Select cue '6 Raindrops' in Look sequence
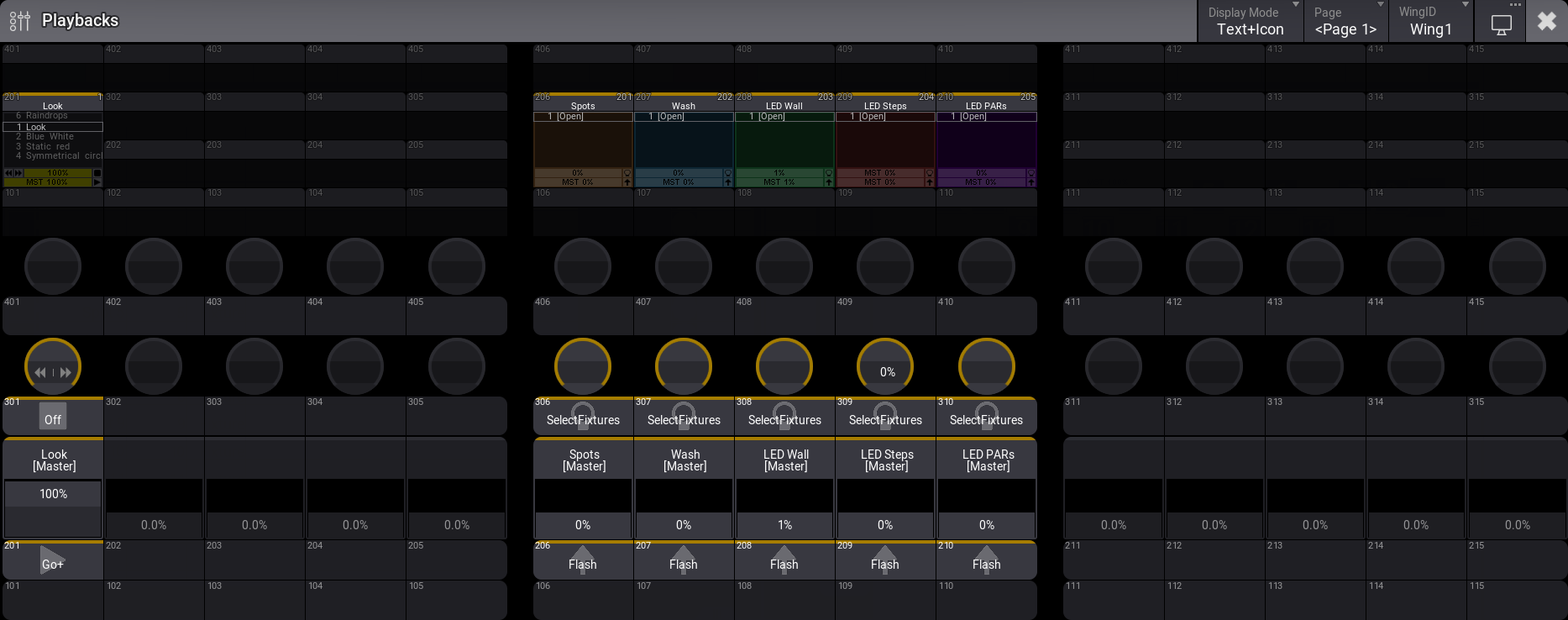1568x620 pixels. point(53,116)
